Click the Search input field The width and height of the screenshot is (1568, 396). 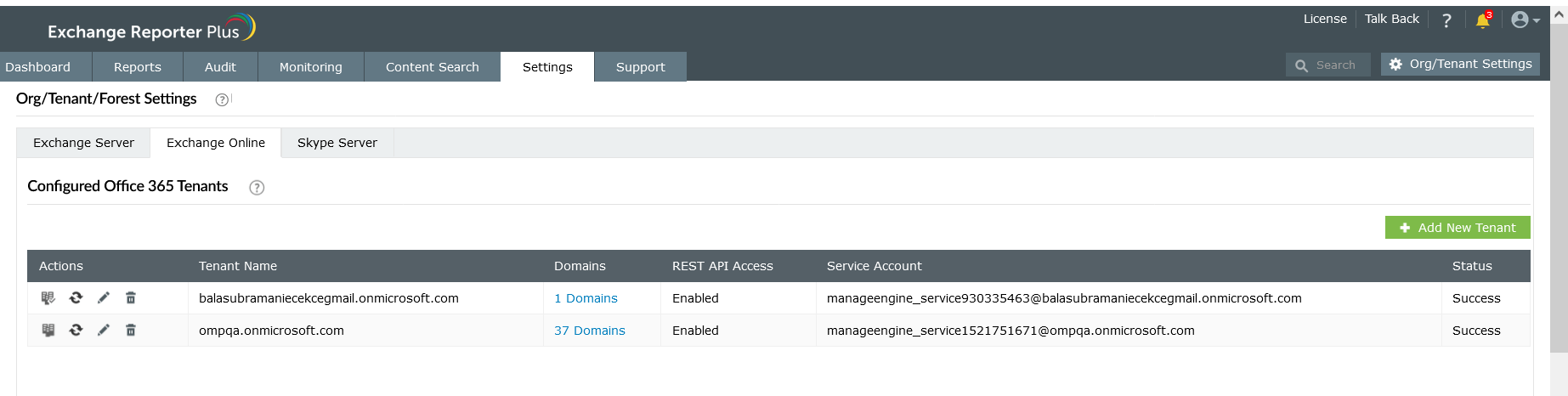(x=1336, y=65)
